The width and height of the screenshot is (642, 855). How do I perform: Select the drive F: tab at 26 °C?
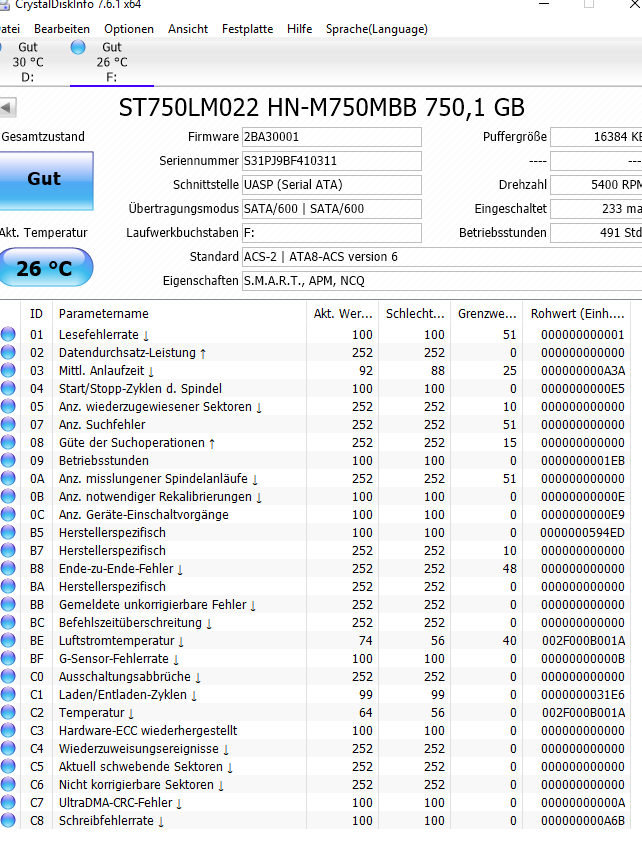tap(112, 62)
